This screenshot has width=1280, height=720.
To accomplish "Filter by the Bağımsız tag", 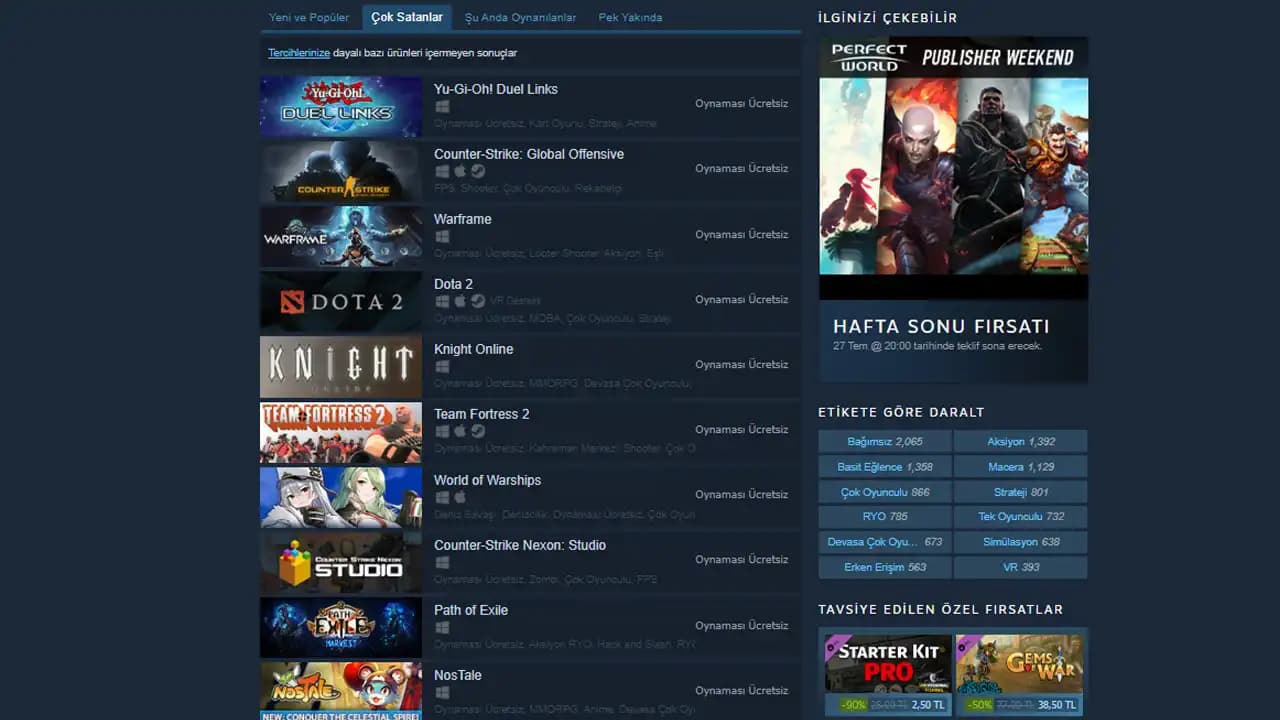I will [884, 441].
